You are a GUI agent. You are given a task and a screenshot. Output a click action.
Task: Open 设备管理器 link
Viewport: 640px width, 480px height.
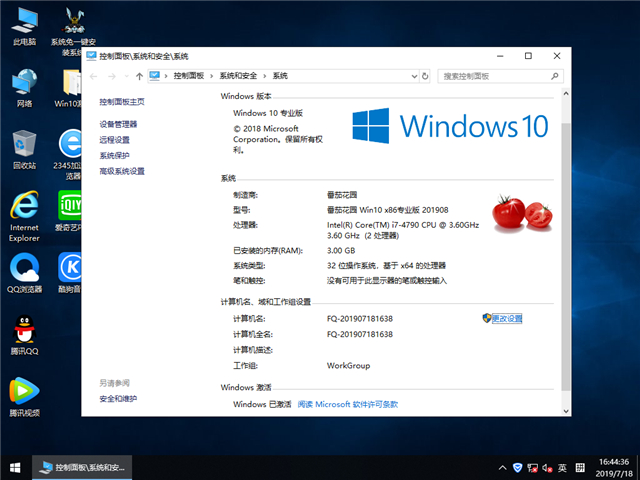[118, 124]
